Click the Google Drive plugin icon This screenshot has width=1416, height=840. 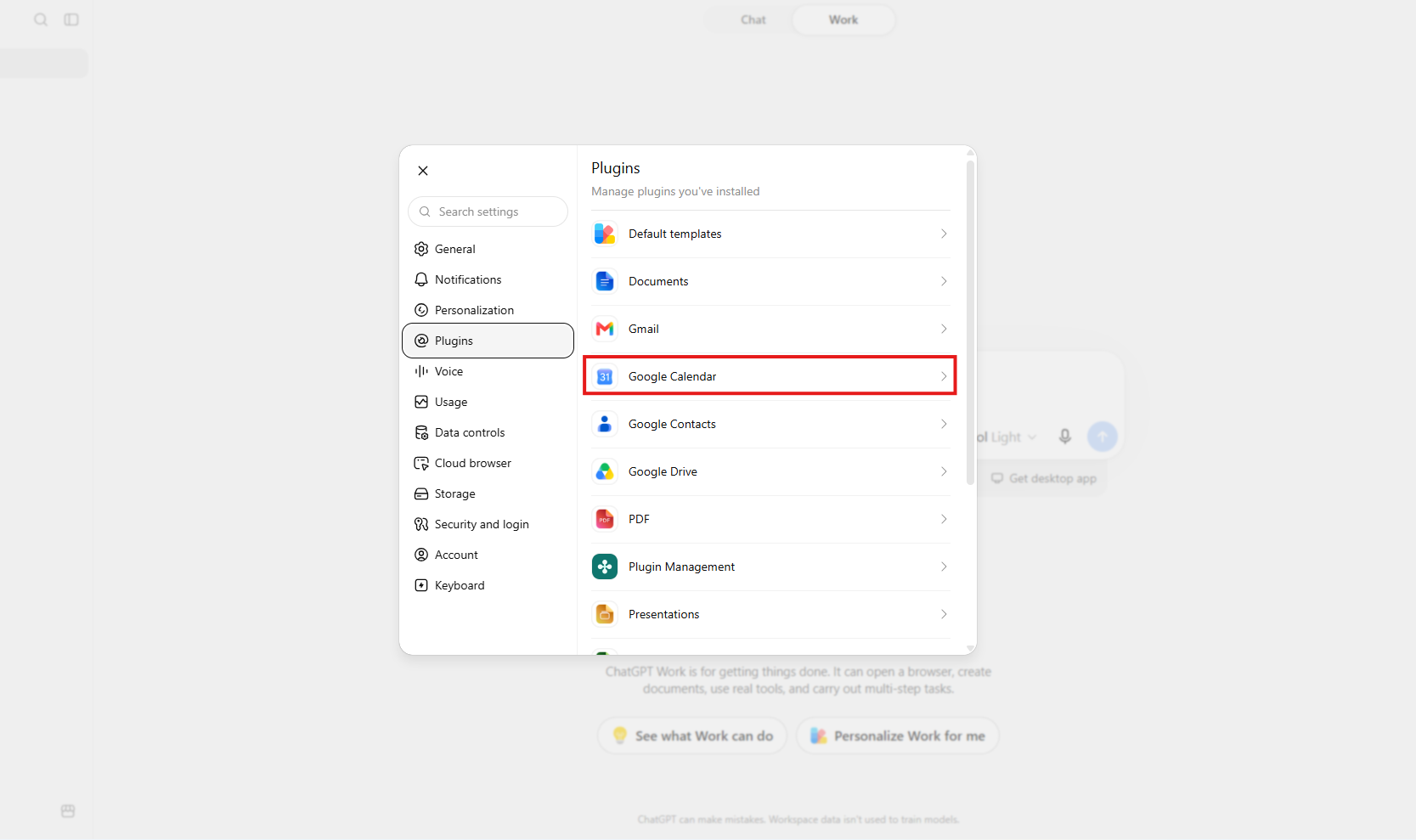point(605,471)
